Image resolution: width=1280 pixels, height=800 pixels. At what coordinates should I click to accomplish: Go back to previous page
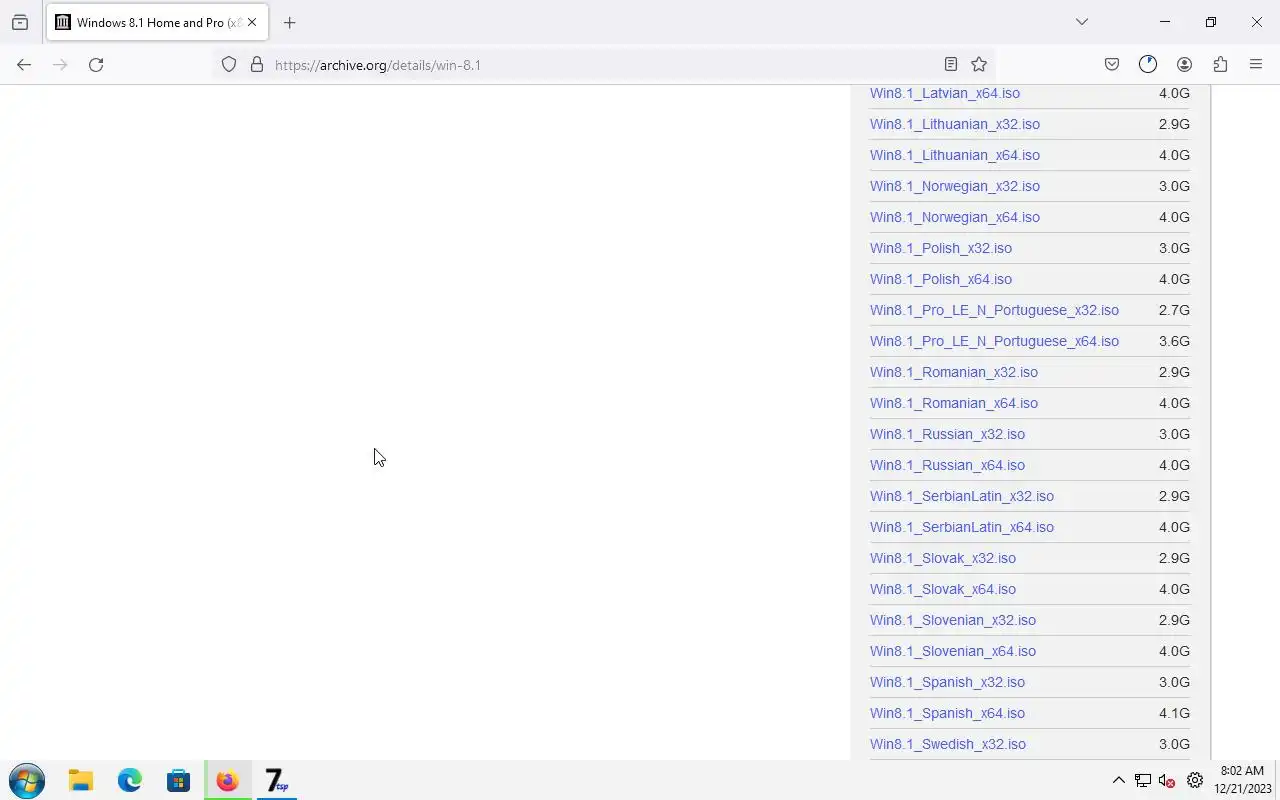[24, 65]
